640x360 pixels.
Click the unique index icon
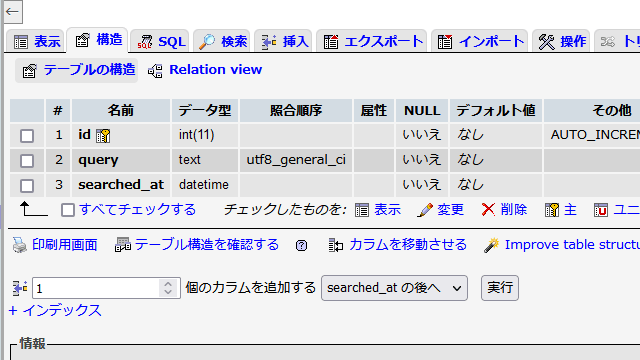coord(601,210)
